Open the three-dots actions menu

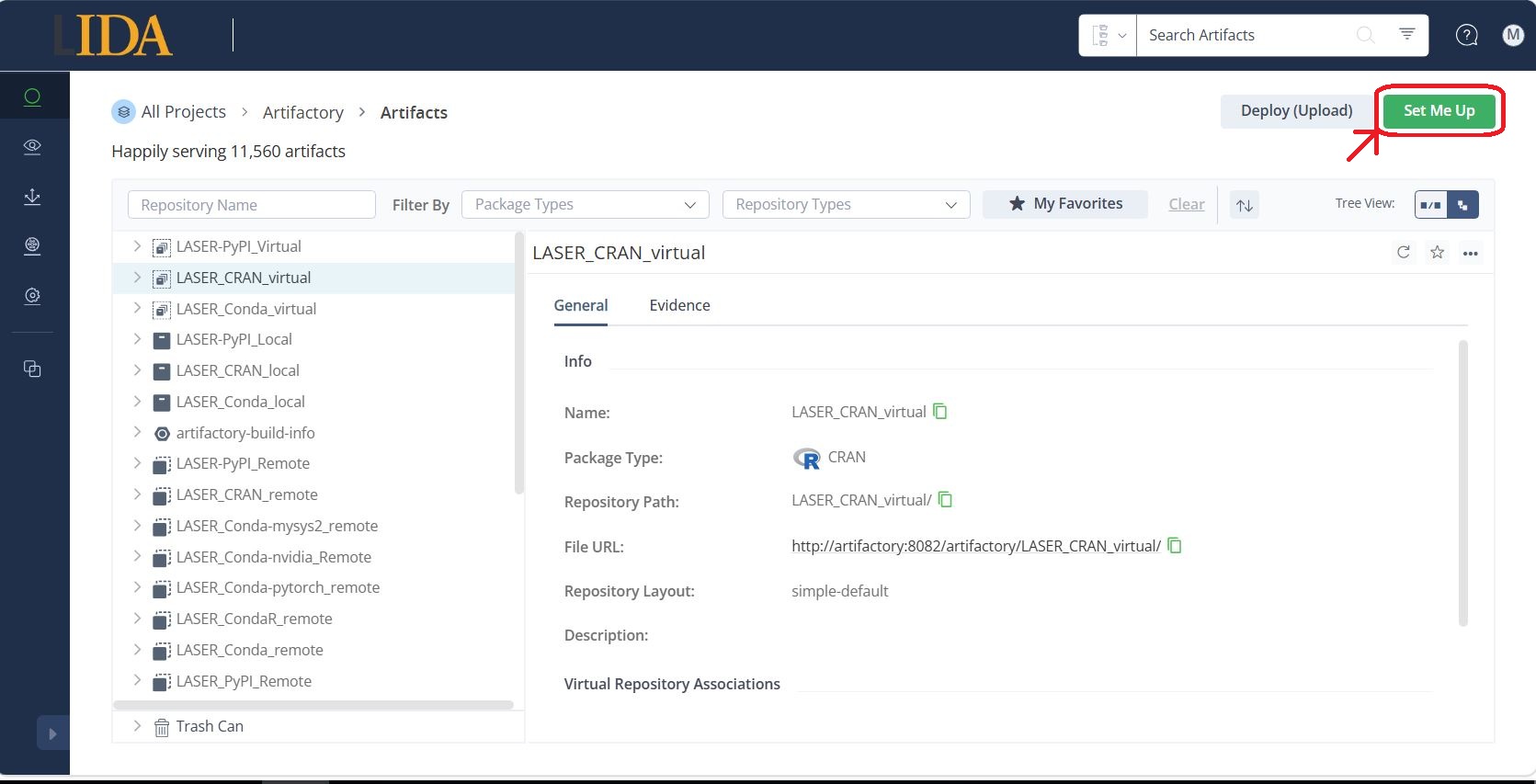point(1471,253)
